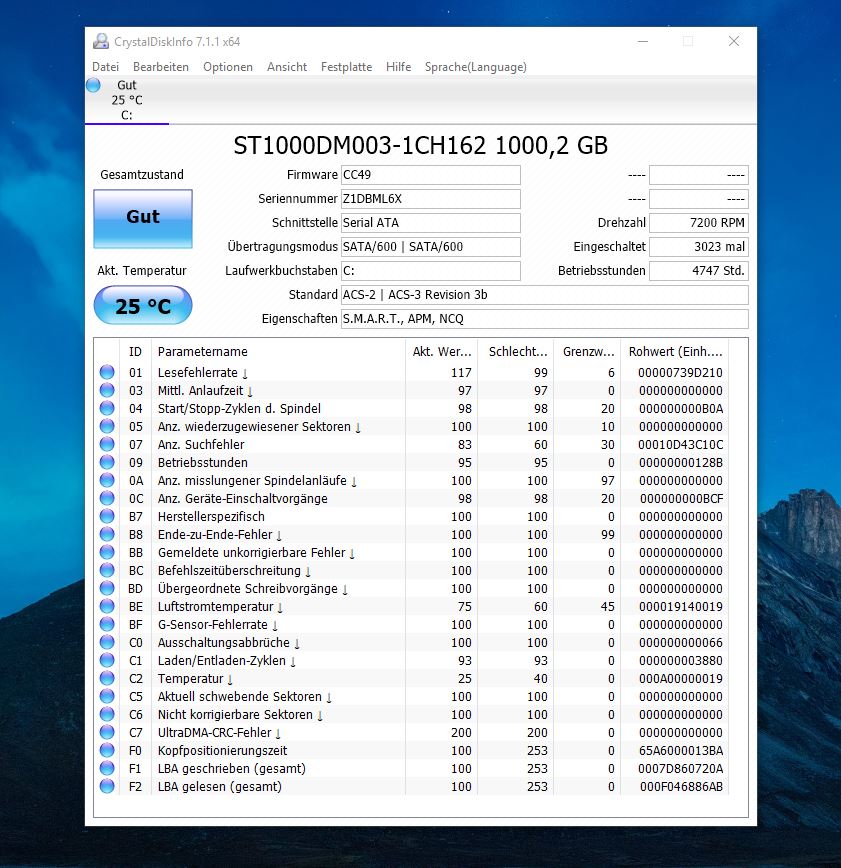The height and width of the screenshot is (868, 841).
Task: Click status icon of wiederzugewiesener Sektoren row
Action: point(107,426)
